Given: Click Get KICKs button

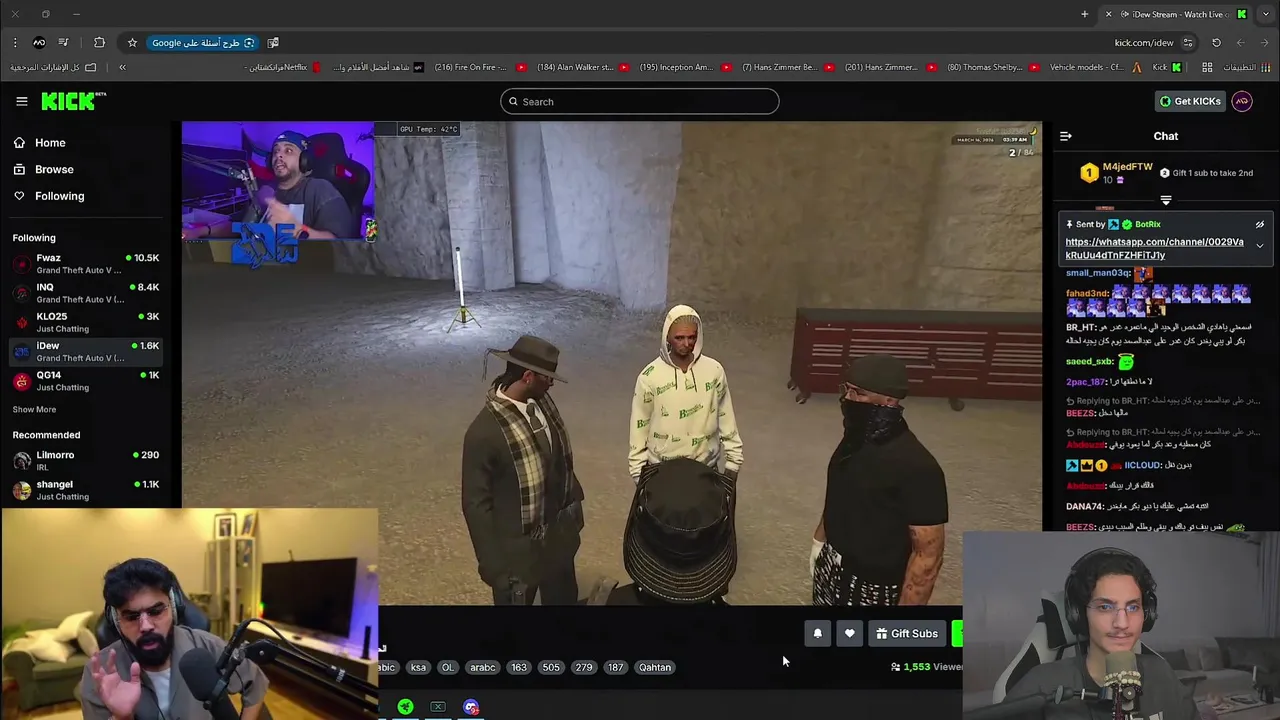Looking at the screenshot, I should (x=1189, y=101).
